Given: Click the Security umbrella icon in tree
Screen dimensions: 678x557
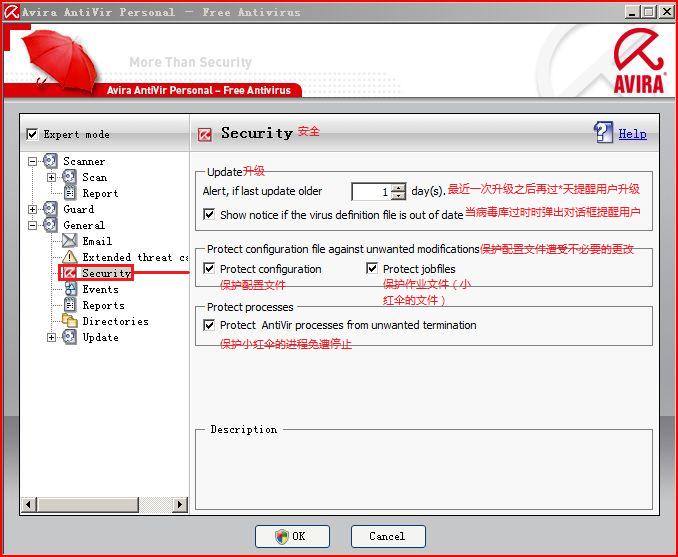Looking at the screenshot, I should [x=69, y=273].
